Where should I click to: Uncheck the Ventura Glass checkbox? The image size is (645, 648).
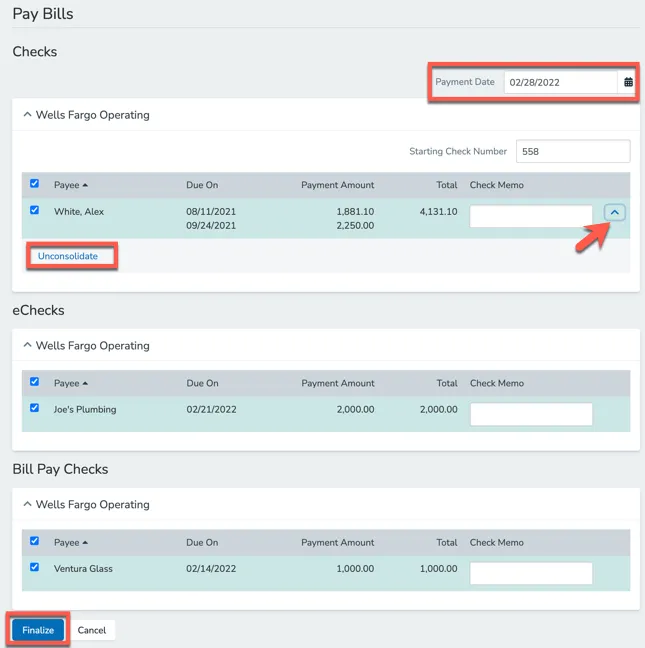35,567
